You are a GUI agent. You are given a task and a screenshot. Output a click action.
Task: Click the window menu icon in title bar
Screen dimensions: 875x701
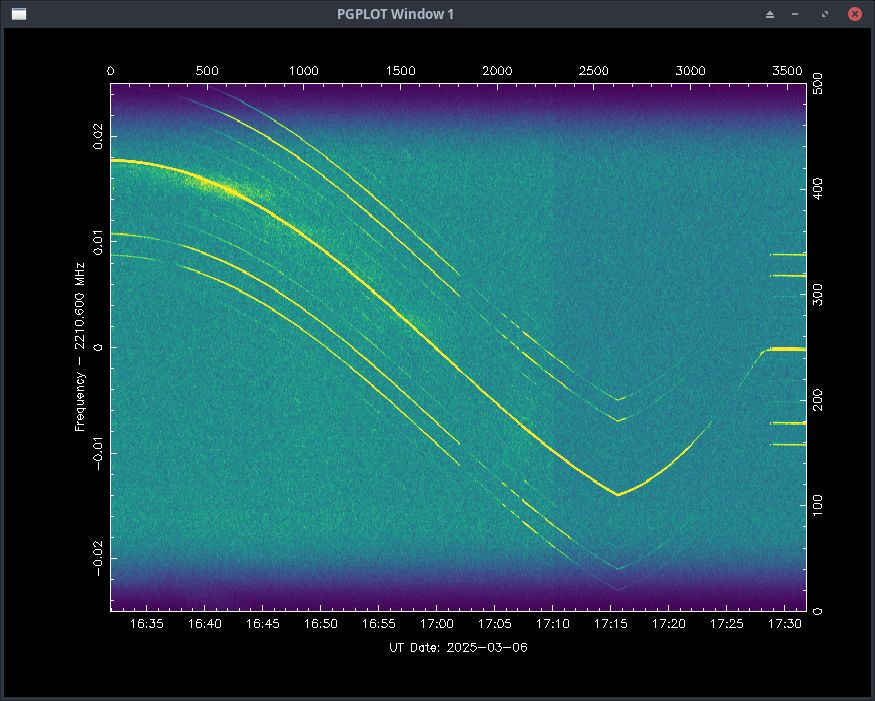click(19, 14)
